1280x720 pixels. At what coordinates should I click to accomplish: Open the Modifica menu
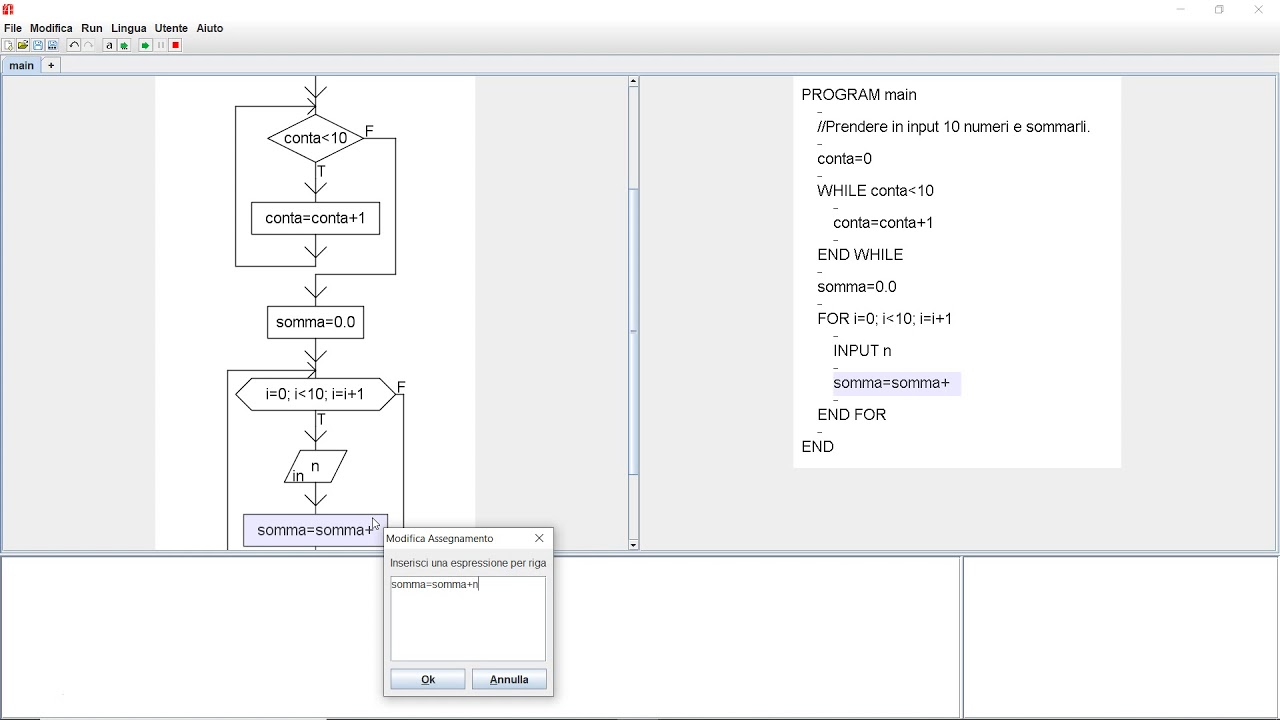click(51, 28)
